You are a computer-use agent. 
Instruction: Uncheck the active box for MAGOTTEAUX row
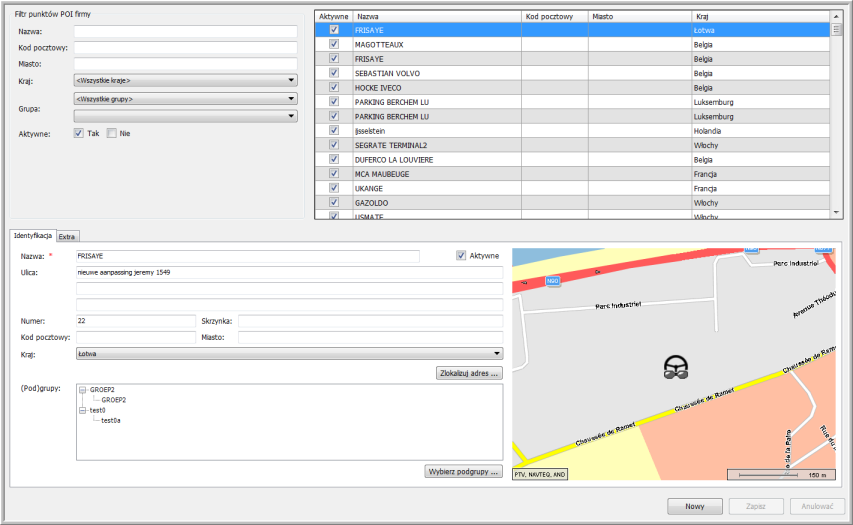(334, 44)
